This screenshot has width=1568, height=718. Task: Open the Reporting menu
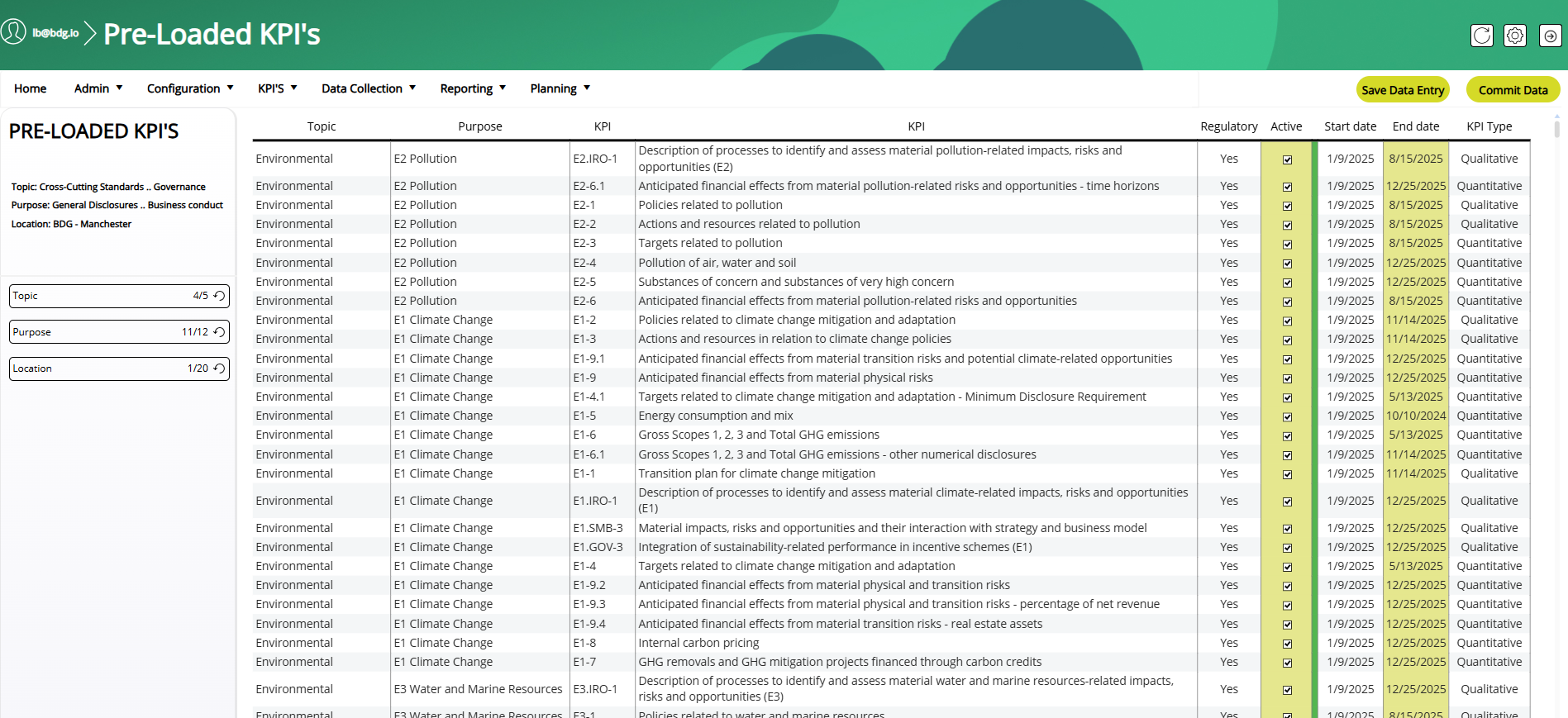pyautogui.click(x=473, y=88)
